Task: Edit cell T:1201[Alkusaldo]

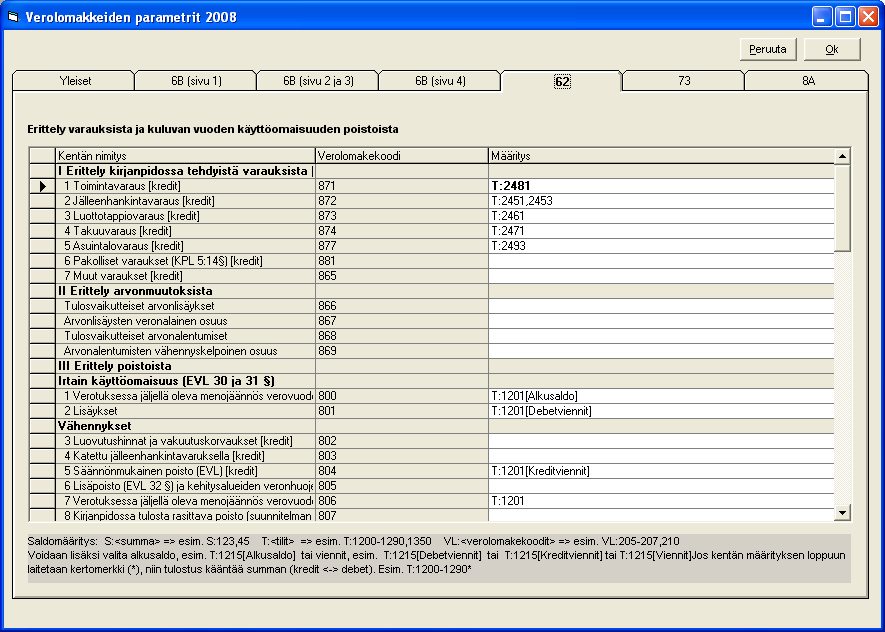Action: click(x=661, y=396)
